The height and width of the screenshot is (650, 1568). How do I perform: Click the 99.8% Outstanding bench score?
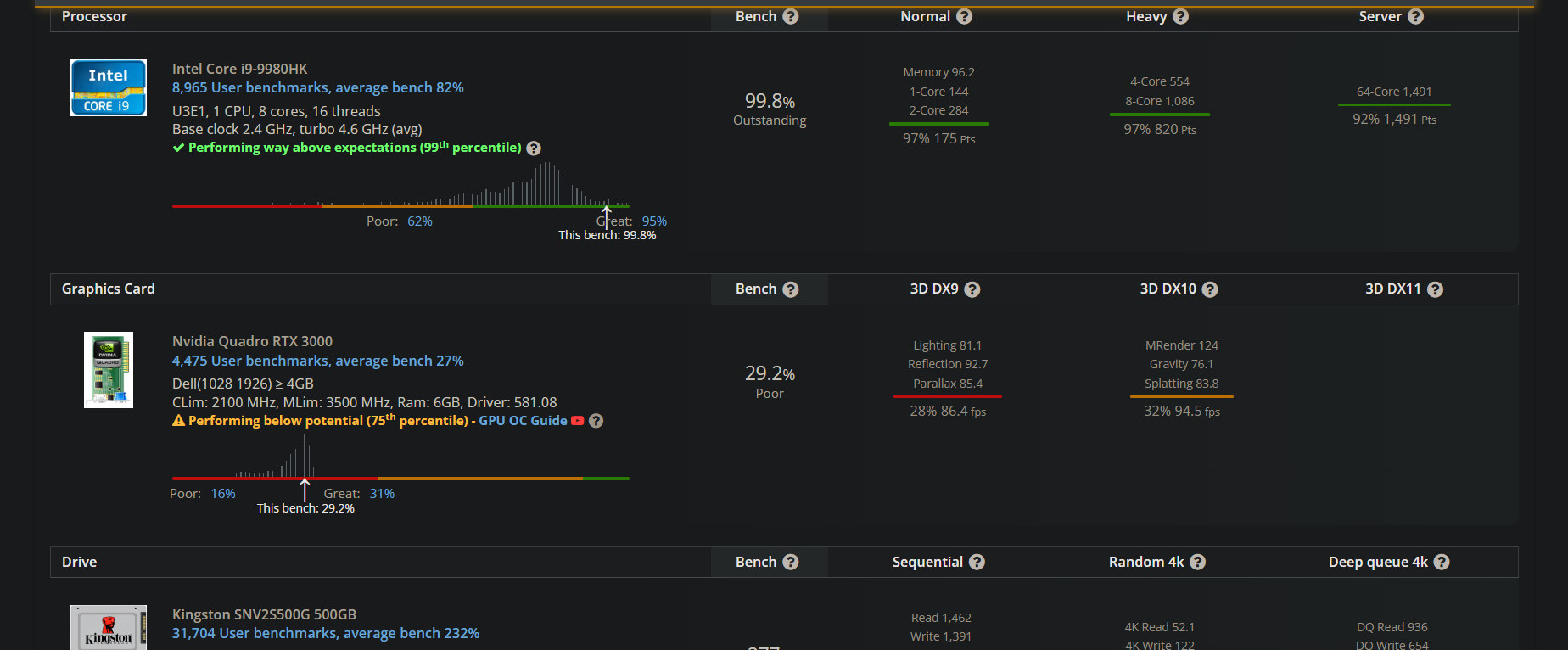point(770,109)
